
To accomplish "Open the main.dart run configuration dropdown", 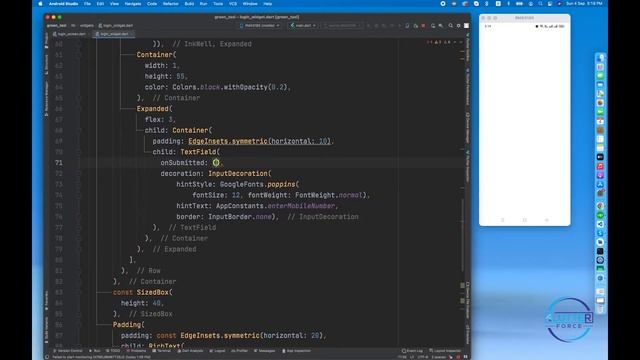I will (x=302, y=25).
